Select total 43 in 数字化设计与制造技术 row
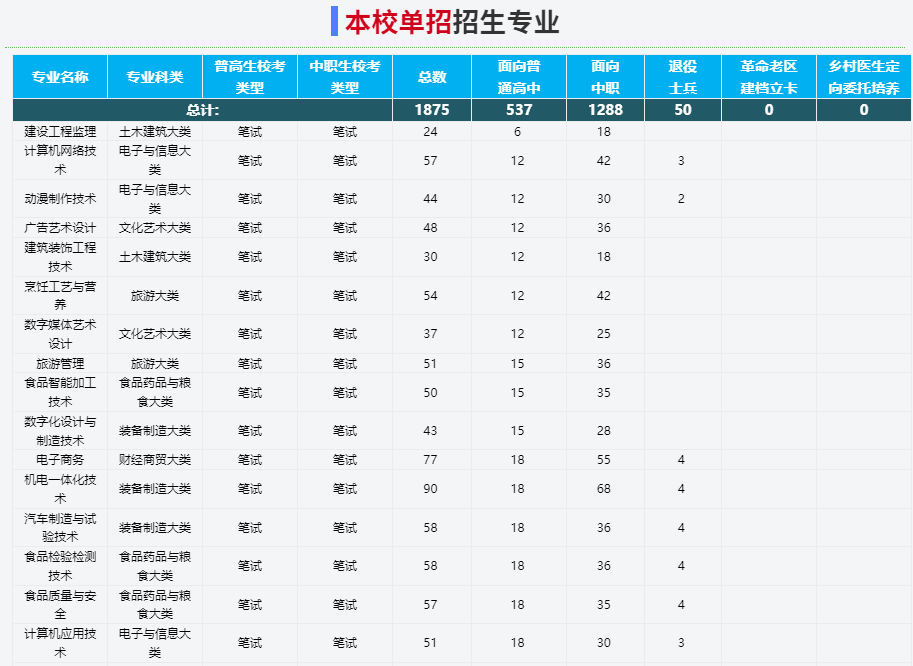The width and height of the screenshot is (913, 666). [430, 431]
